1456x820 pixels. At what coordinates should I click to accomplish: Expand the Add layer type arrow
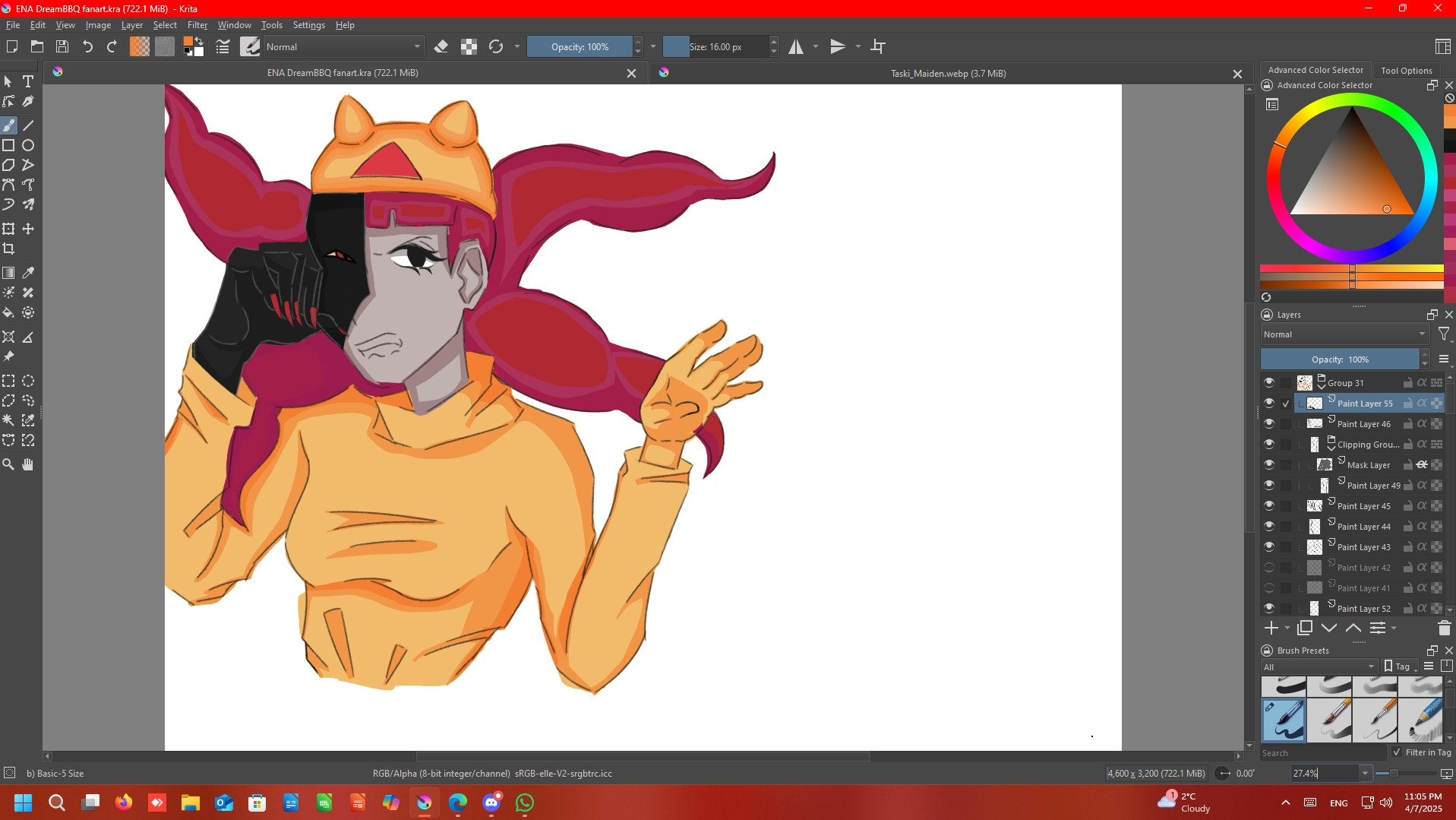click(1287, 628)
